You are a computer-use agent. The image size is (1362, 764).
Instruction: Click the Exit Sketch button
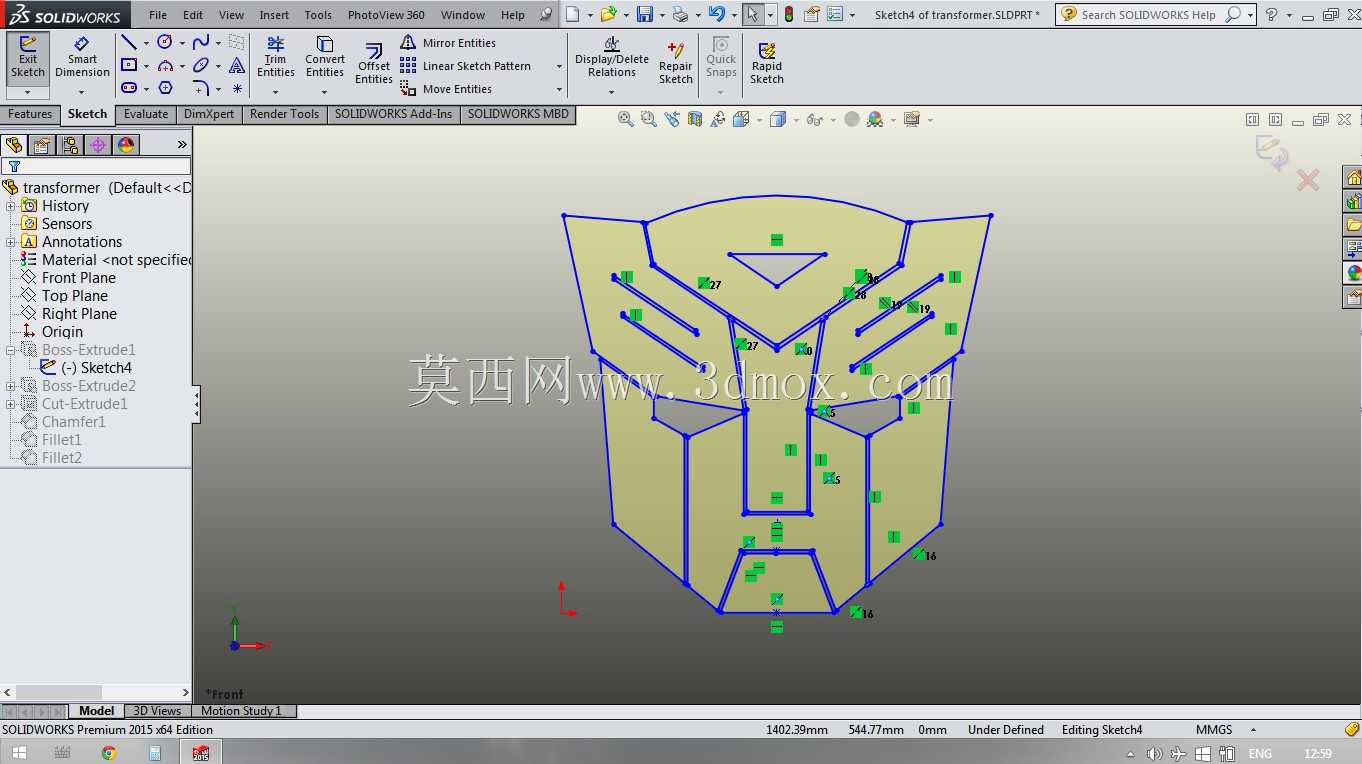click(28, 57)
